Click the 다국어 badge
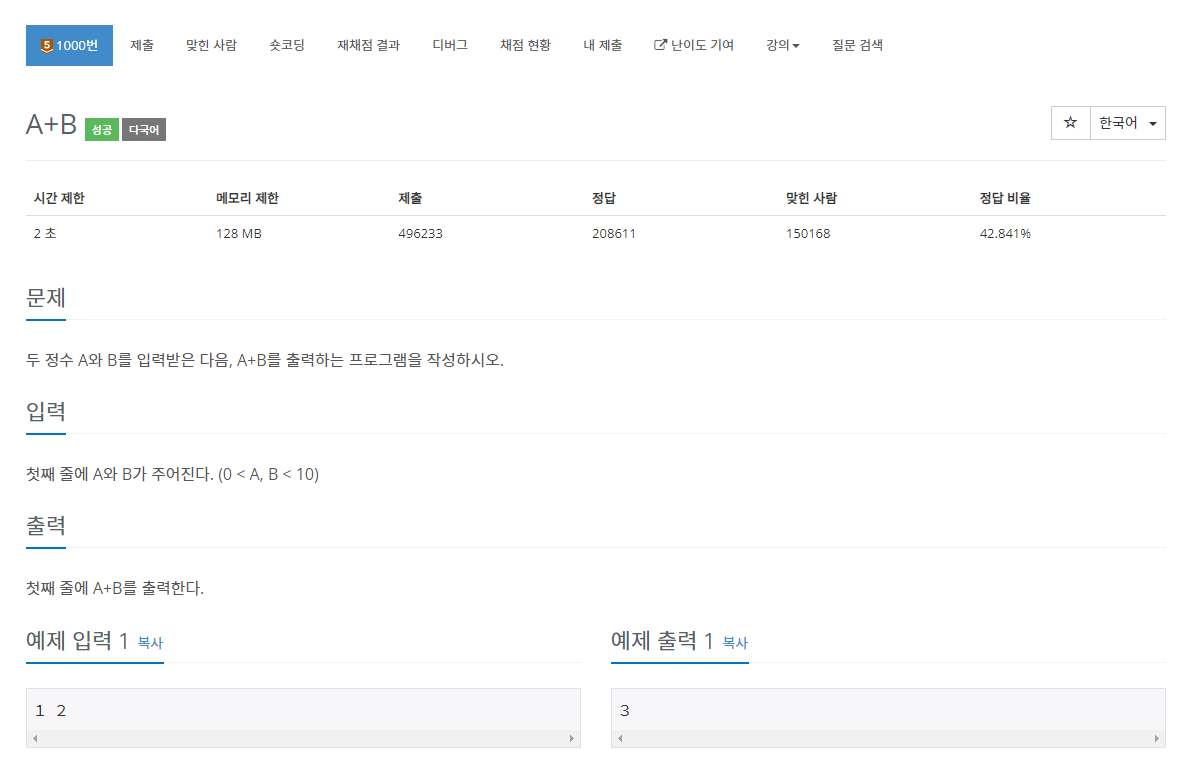The height and width of the screenshot is (775, 1190). (x=143, y=130)
